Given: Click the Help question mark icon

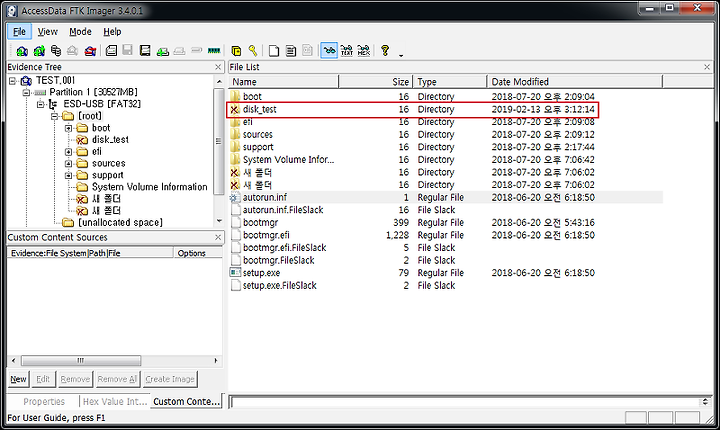Looking at the screenshot, I should click(x=385, y=51).
